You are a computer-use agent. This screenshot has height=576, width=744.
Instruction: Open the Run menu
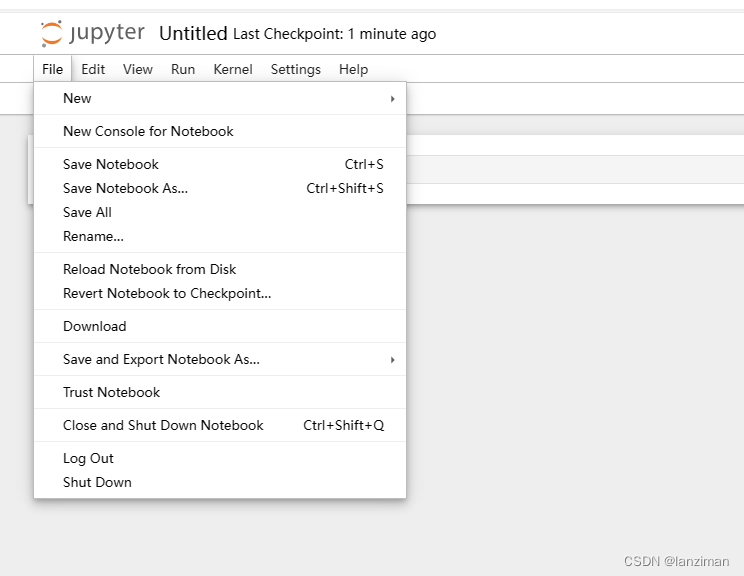[x=183, y=69]
